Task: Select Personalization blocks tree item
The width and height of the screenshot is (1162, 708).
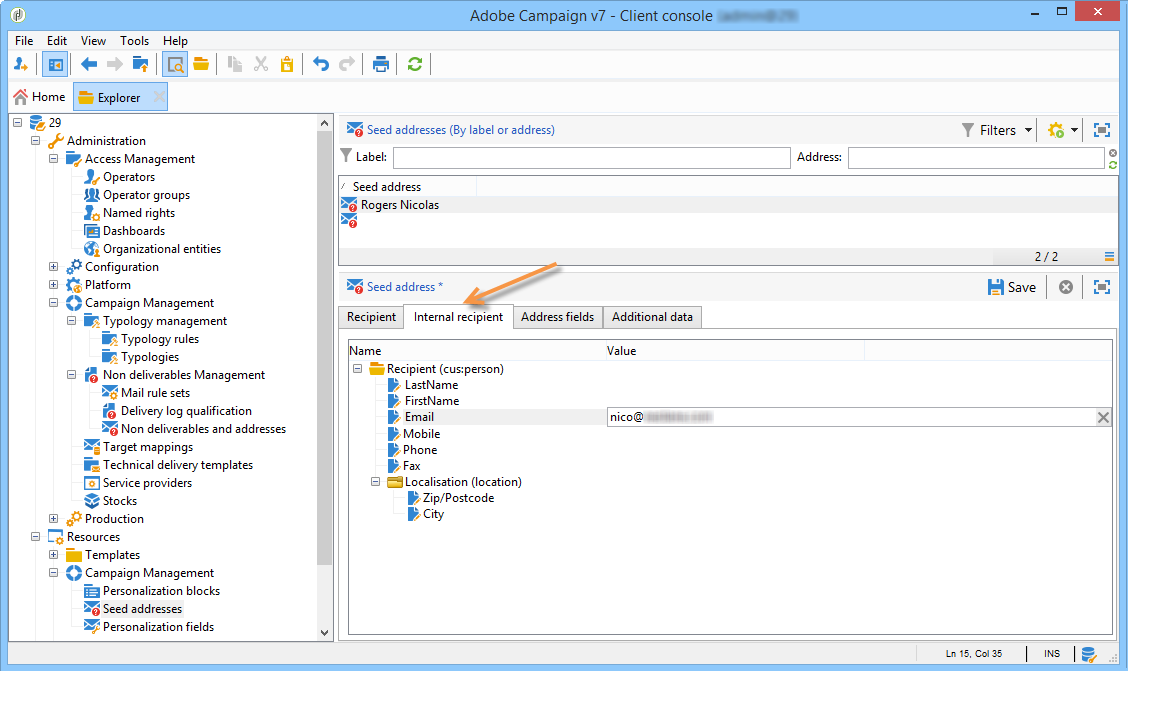Action: click(161, 591)
